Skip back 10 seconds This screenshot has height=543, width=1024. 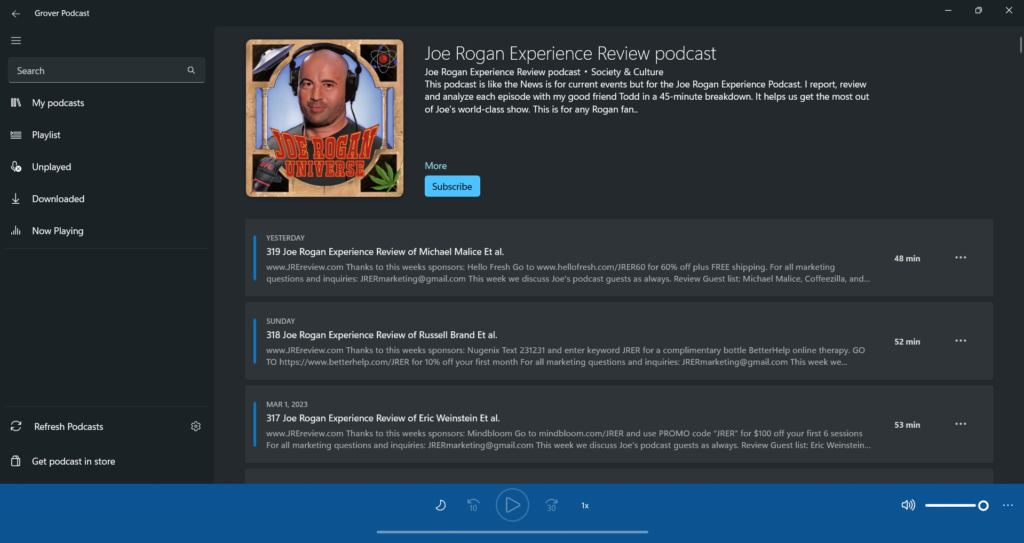point(473,505)
